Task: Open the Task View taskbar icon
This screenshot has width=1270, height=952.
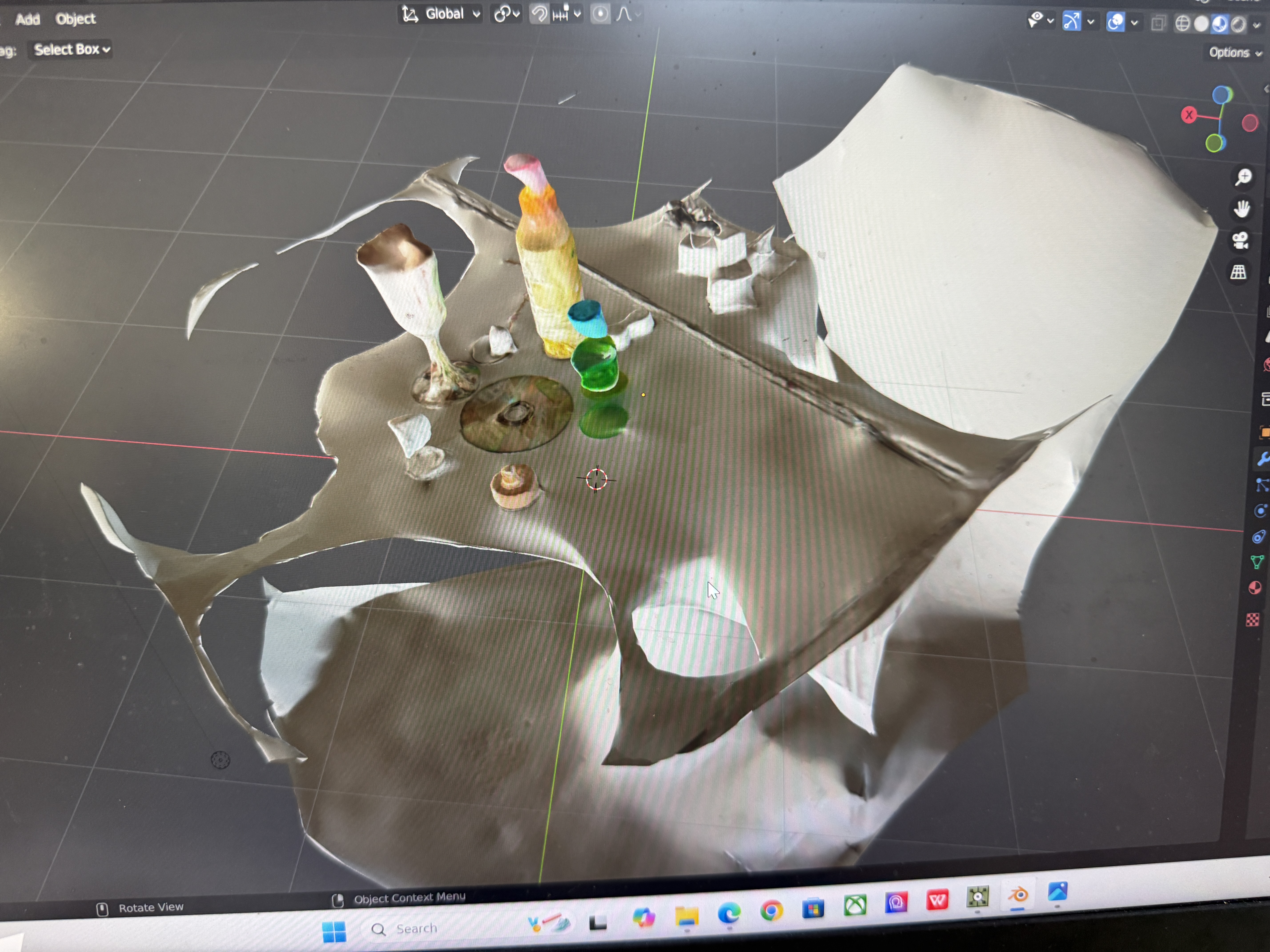Action: tap(598, 922)
